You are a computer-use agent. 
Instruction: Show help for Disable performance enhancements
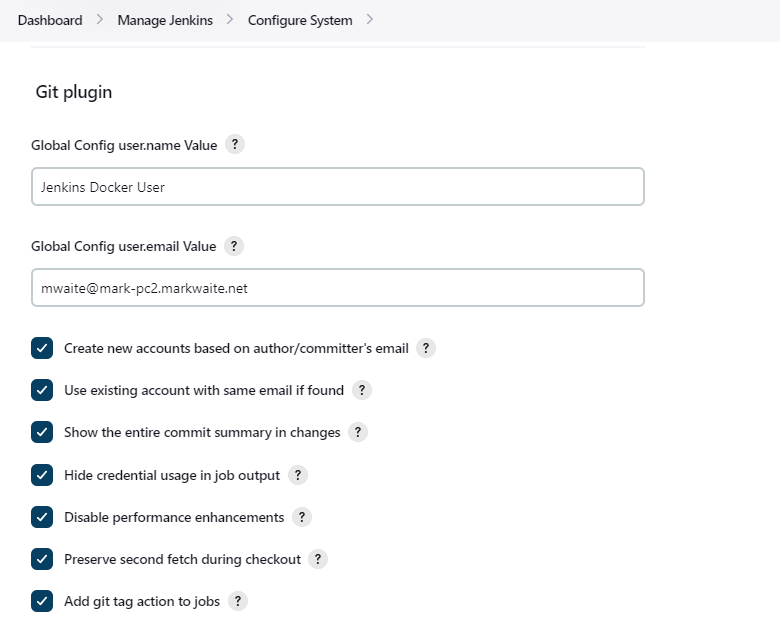pyautogui.click(x=301, y=518)
